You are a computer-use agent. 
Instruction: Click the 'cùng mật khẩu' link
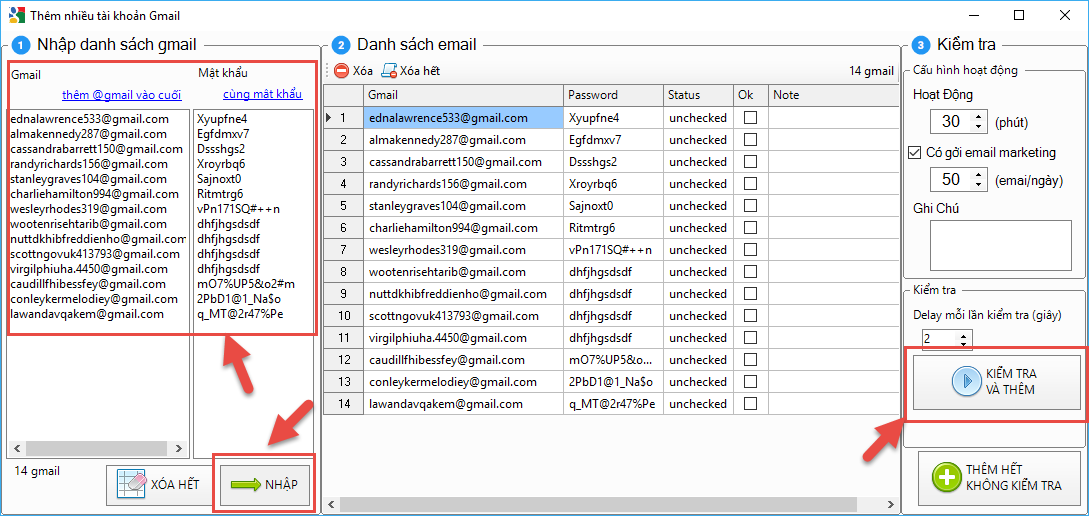coord(263,94)
